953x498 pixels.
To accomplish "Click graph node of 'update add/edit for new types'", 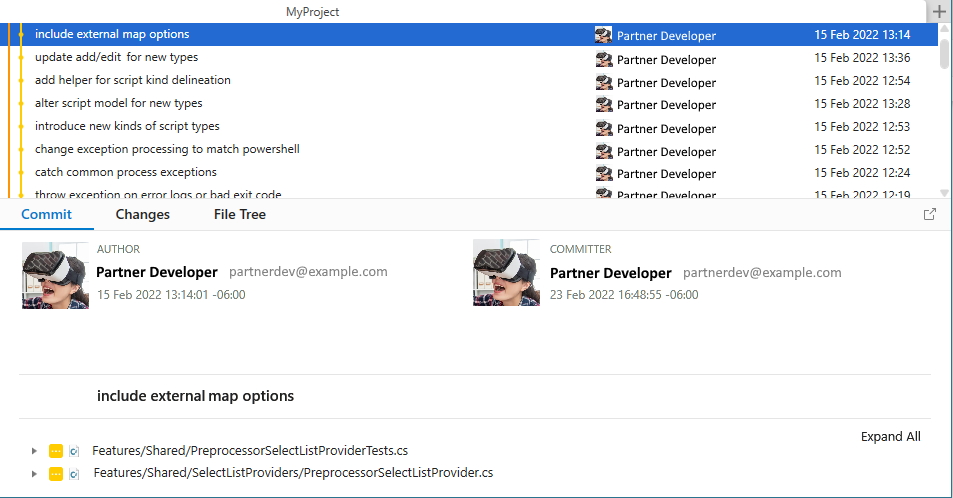I will point(21,57).
